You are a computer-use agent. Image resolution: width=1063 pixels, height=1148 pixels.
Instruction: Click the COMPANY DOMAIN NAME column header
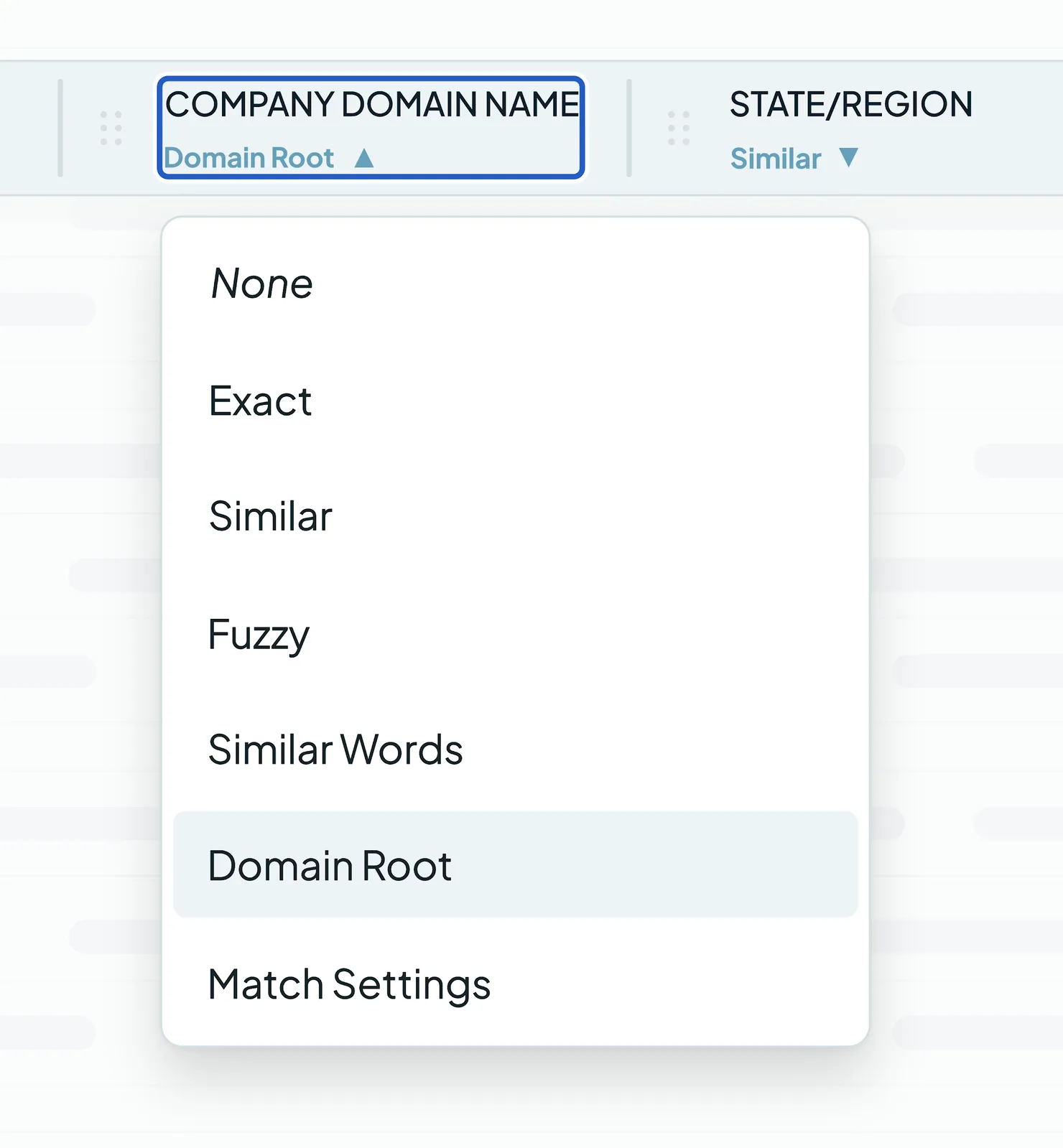tap(372, 105)
